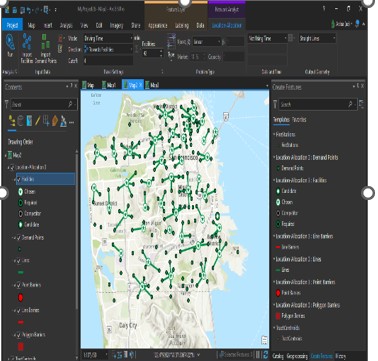Viewport: 378px width, 361px height.
Task: Toggle Line Barriers layer checkbox
Action: [x=19, y=310]
